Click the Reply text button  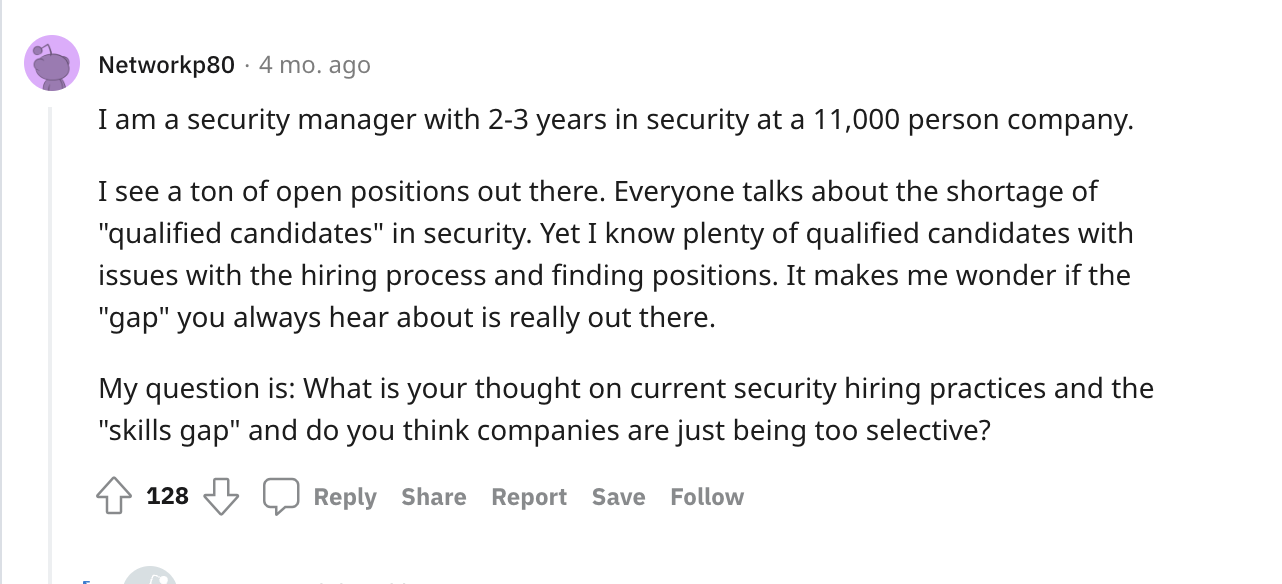(x=345, y=497)
